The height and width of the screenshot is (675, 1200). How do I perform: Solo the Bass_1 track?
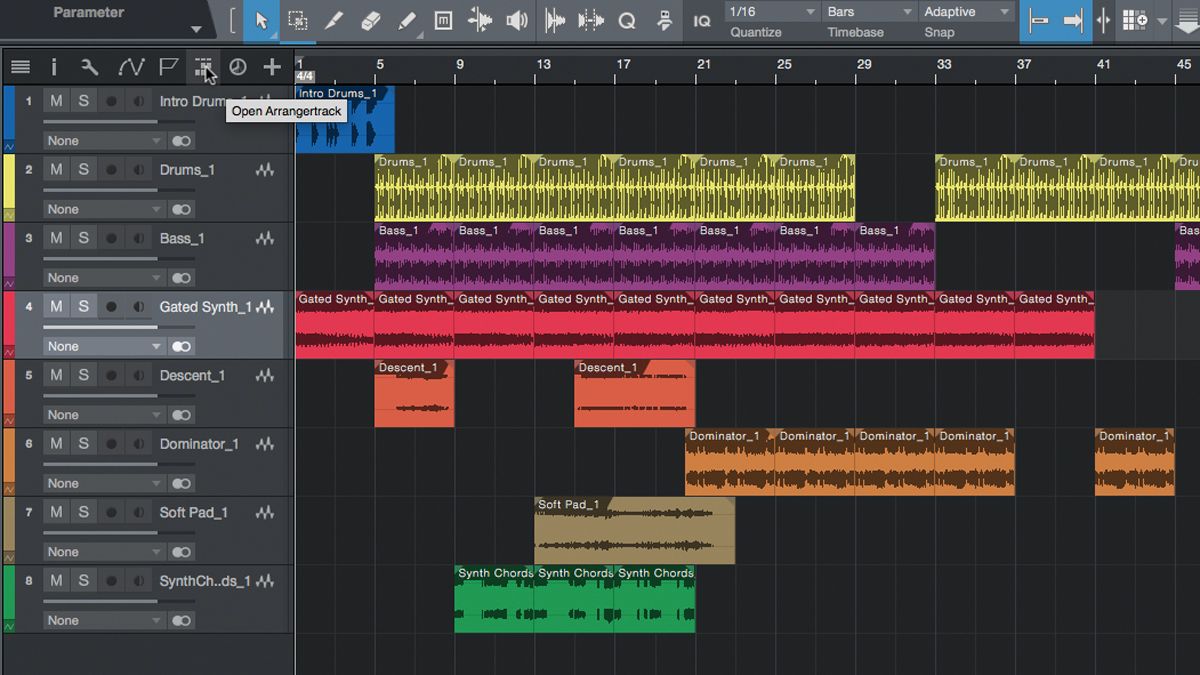(85, 238)
